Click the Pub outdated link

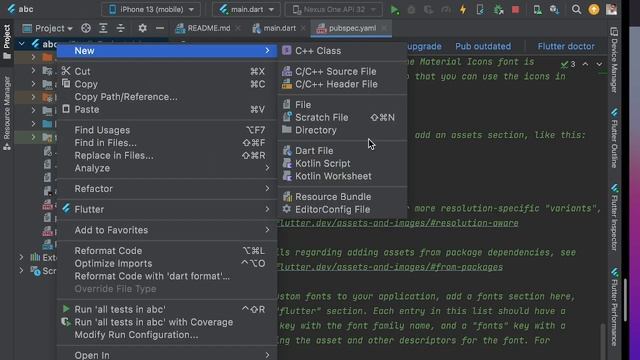[483, 46]
